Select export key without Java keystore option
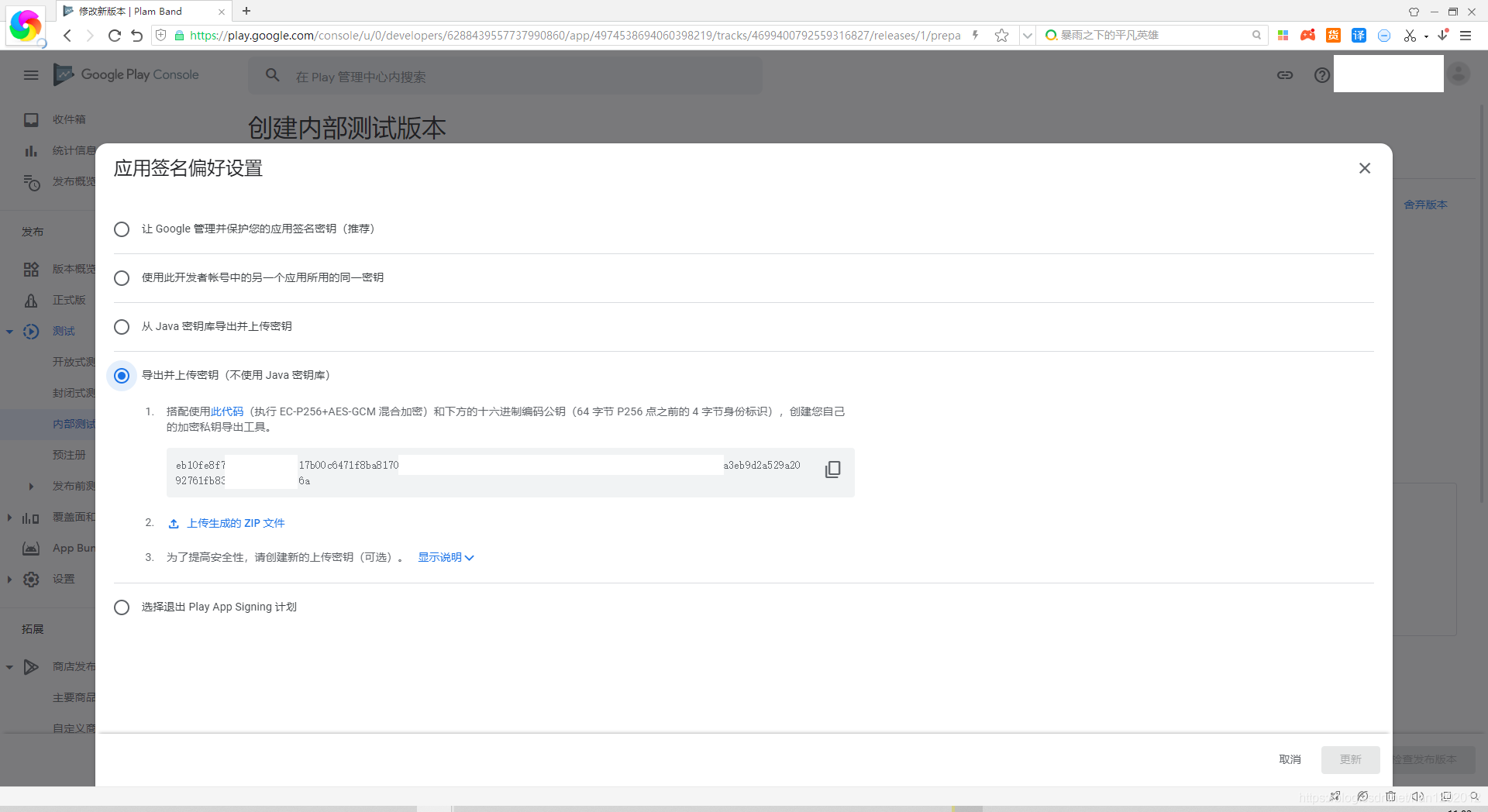Viewport: 1488px width, 812px height. pyautogui.click(x=122, y=376)
